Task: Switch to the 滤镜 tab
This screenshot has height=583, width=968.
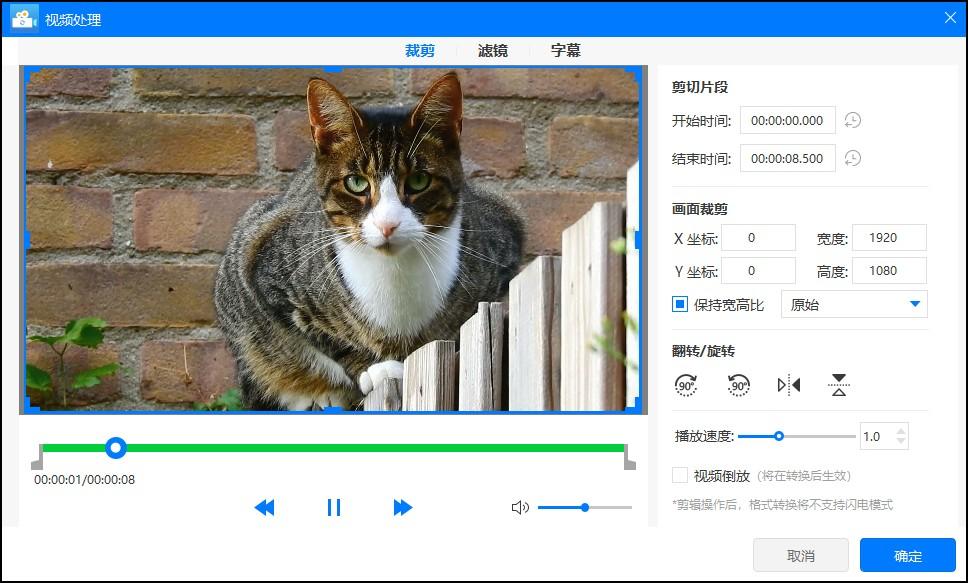Action: [x=493, y=51]
